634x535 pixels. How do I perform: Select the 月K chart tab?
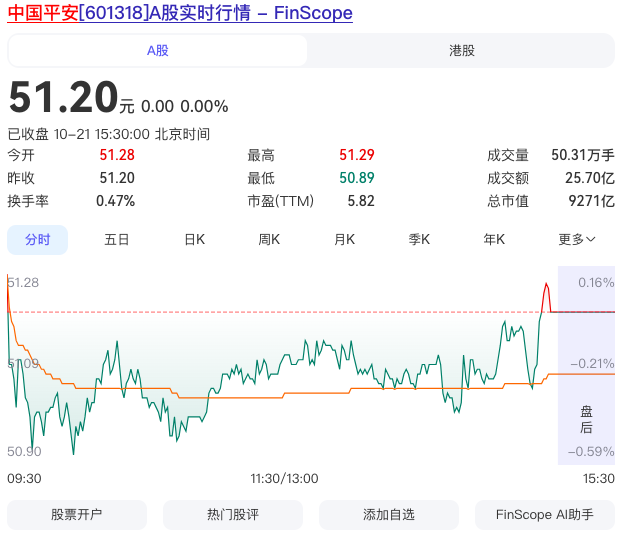[344, 240]
